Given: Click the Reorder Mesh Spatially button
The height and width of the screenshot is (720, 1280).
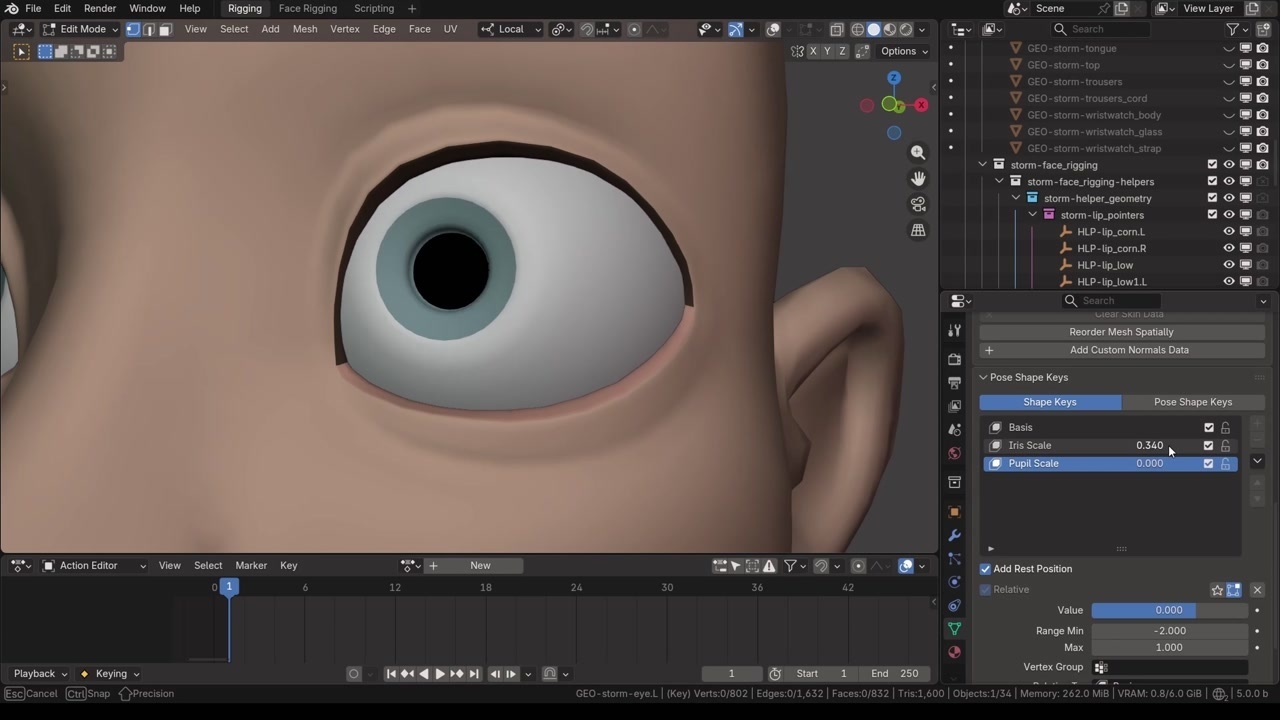Looking at the screenshot, I should (1121, 332).
